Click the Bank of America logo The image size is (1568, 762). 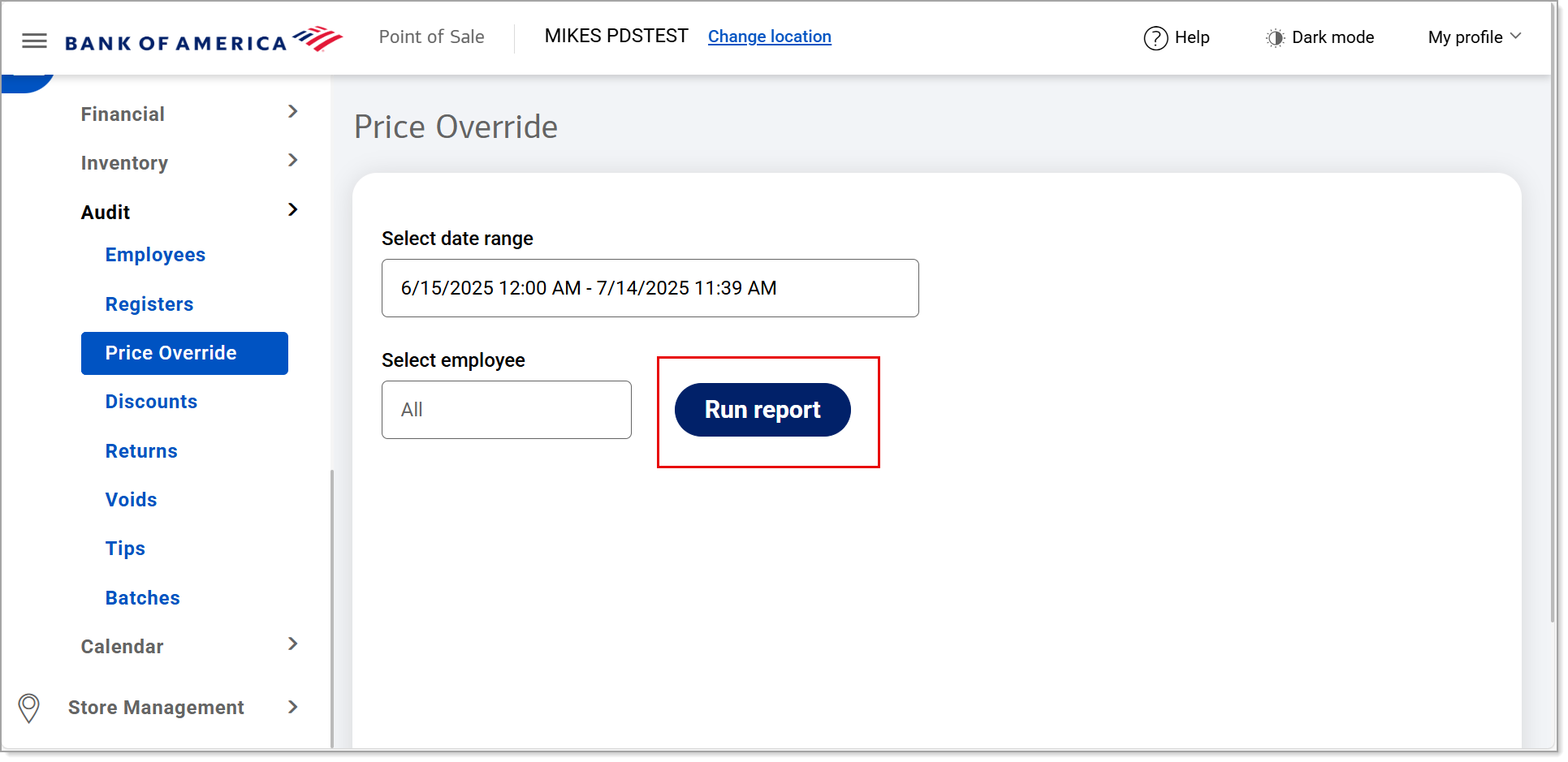coord(204,40)
